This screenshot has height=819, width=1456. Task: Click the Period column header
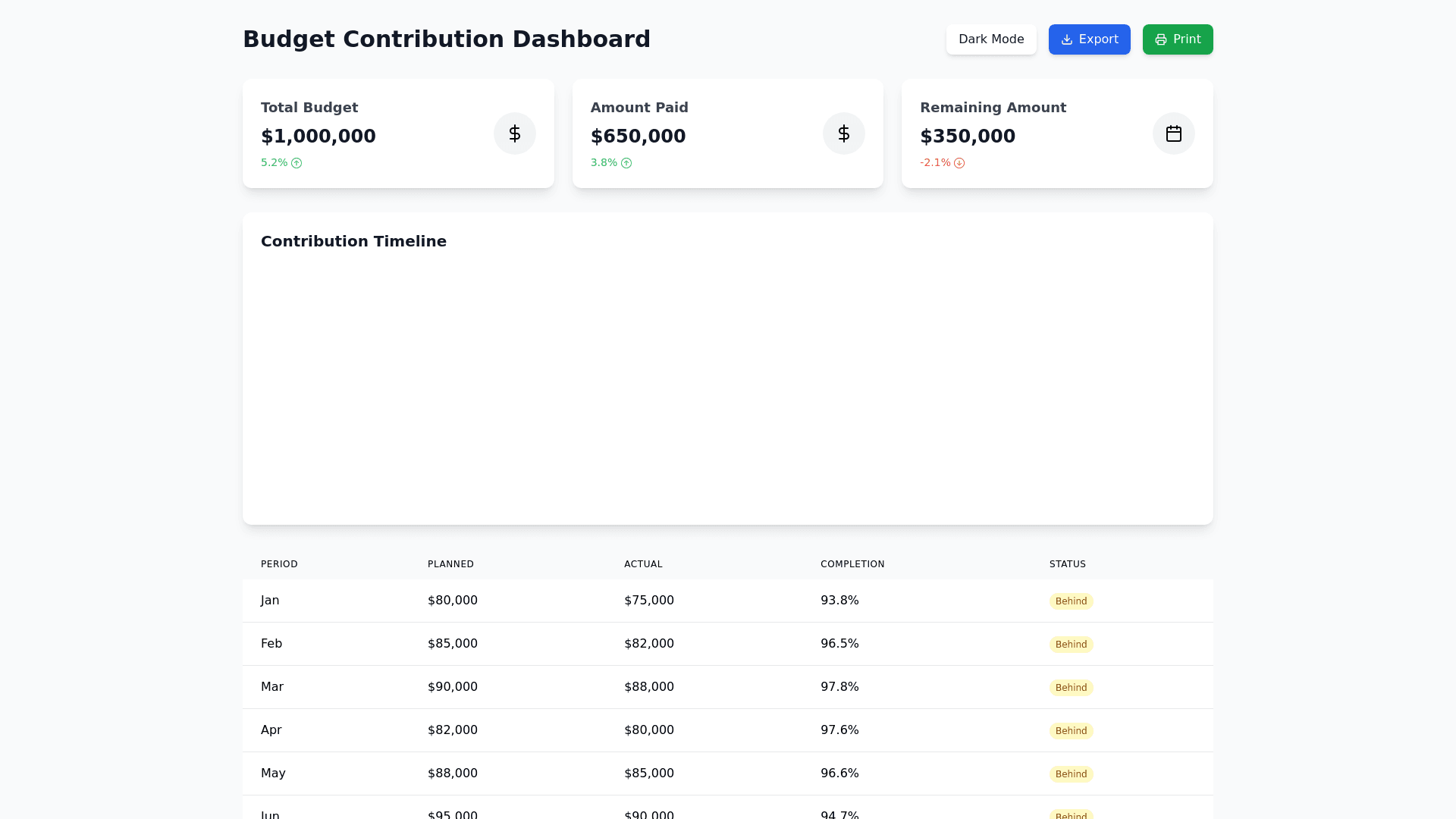point(279,564)
